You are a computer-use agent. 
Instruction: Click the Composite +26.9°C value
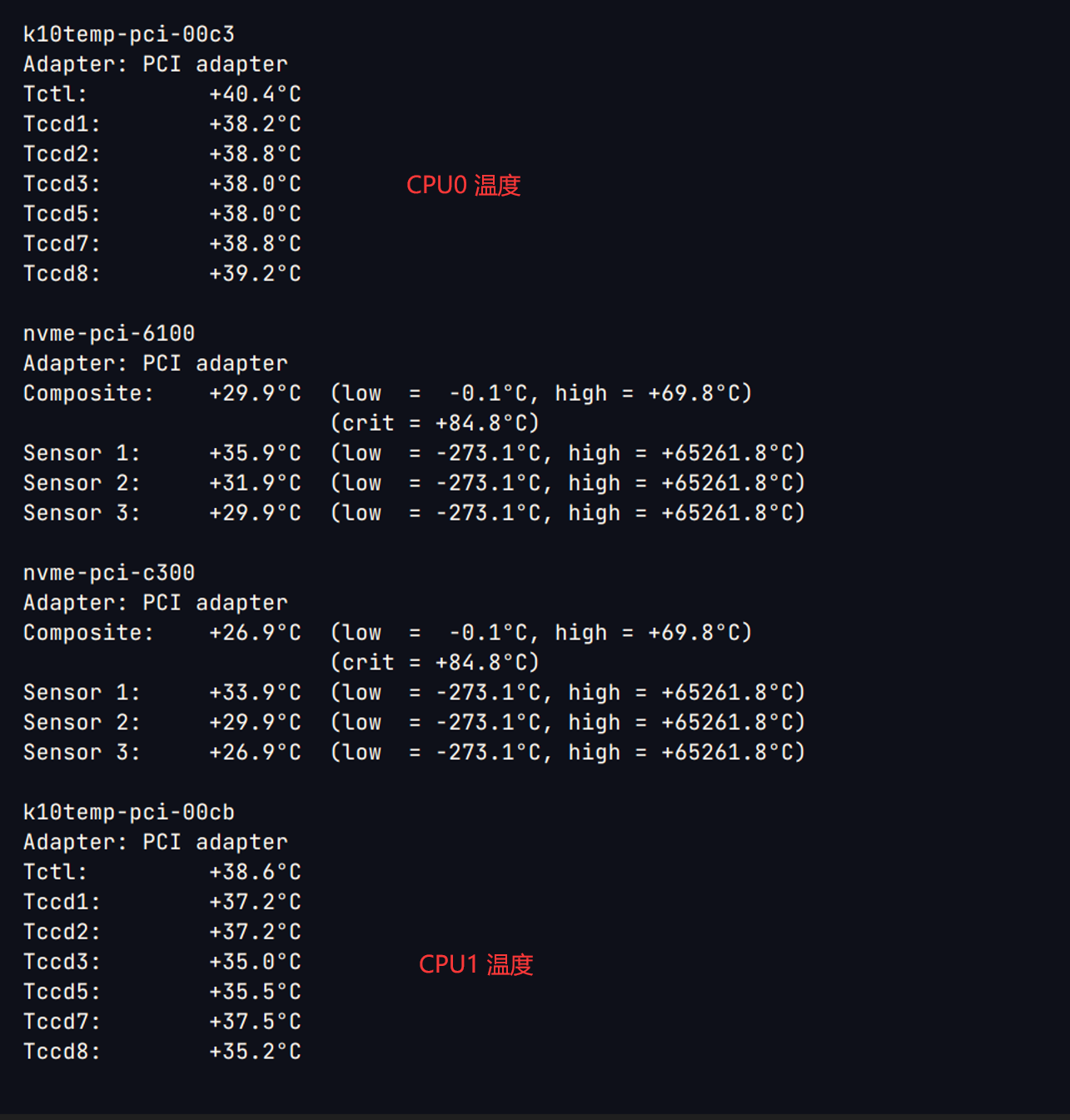[255, 633]
